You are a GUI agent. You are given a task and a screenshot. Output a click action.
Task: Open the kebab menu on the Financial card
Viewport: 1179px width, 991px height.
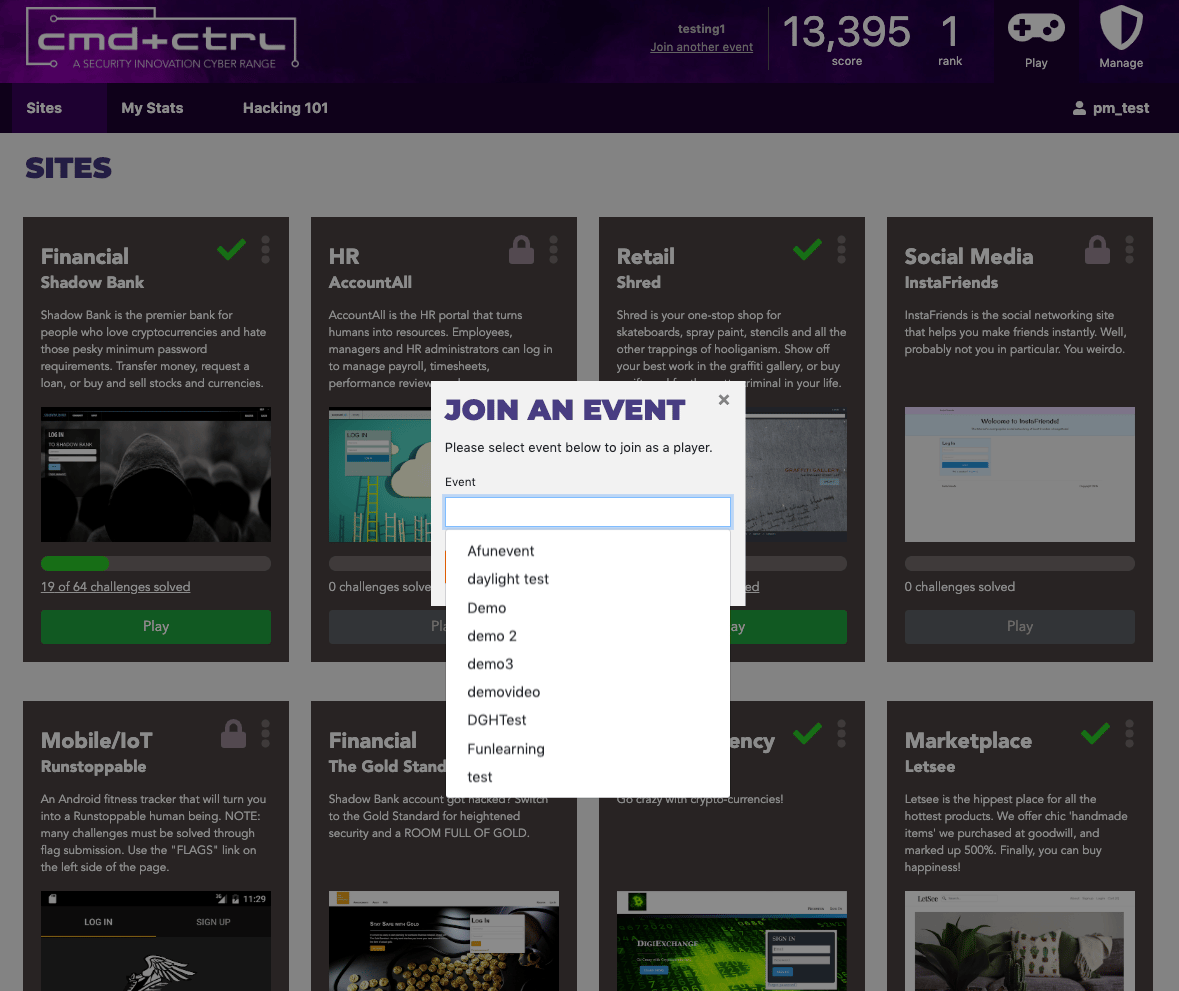pos(265,250)
